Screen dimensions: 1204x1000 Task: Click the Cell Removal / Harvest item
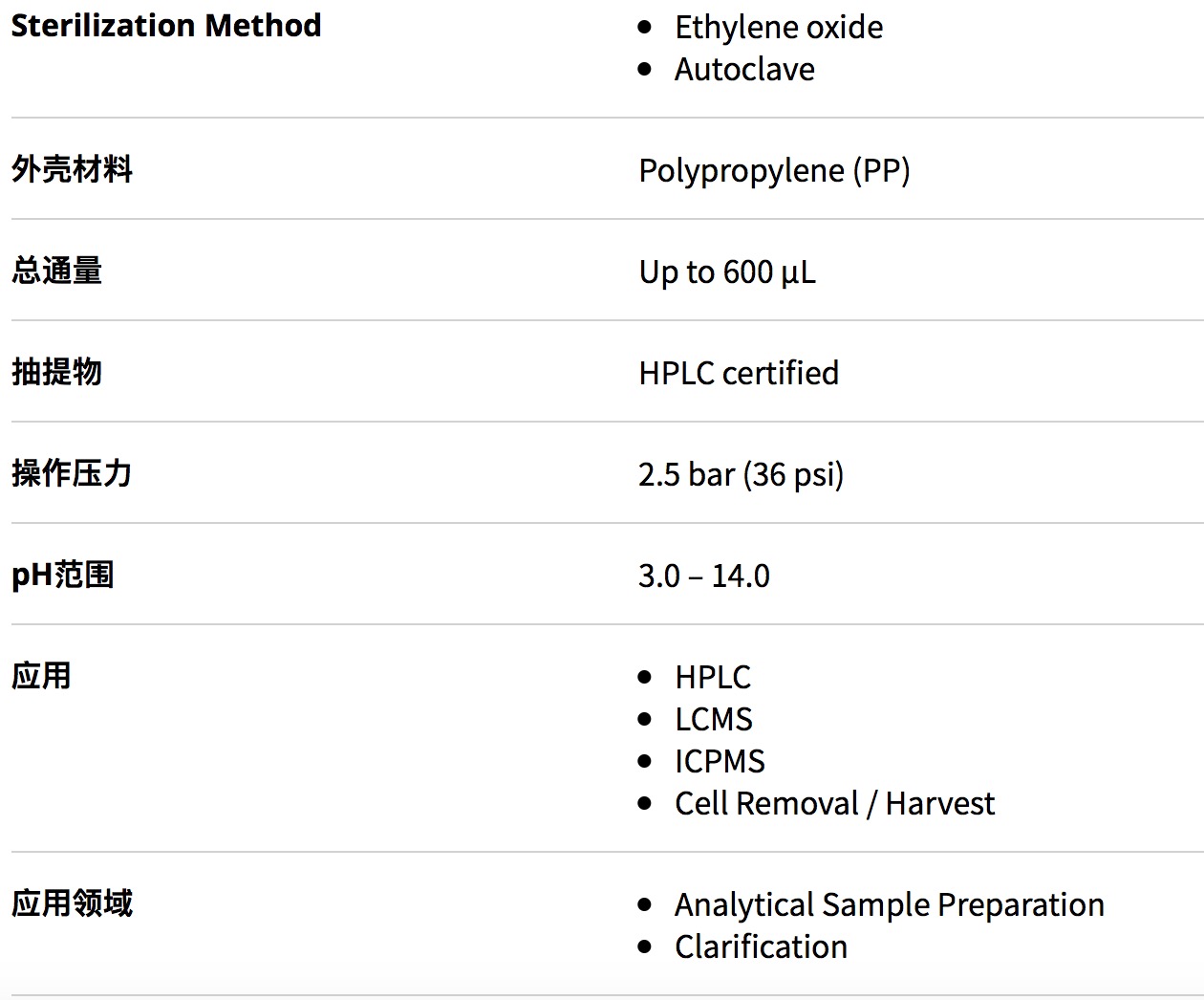834,804
